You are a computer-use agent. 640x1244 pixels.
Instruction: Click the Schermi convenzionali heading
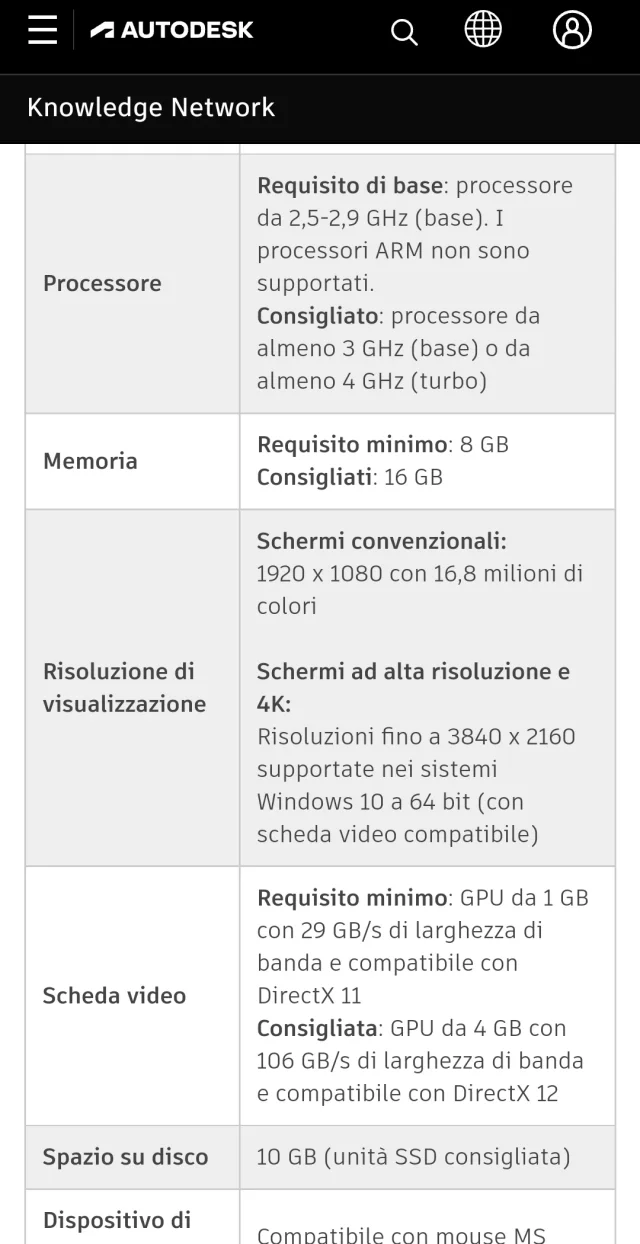(382, 541)
